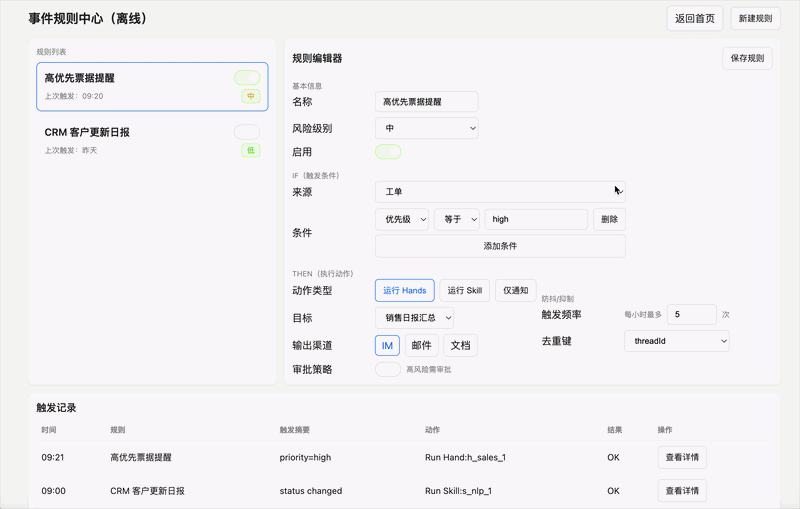
Task: Click '上次触发: 09:20' text
Action: point(74,96)
